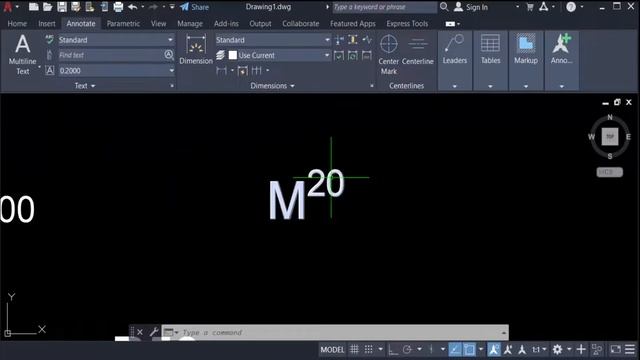Click the Share button
The image size is (640, 360).
point(195,7)
